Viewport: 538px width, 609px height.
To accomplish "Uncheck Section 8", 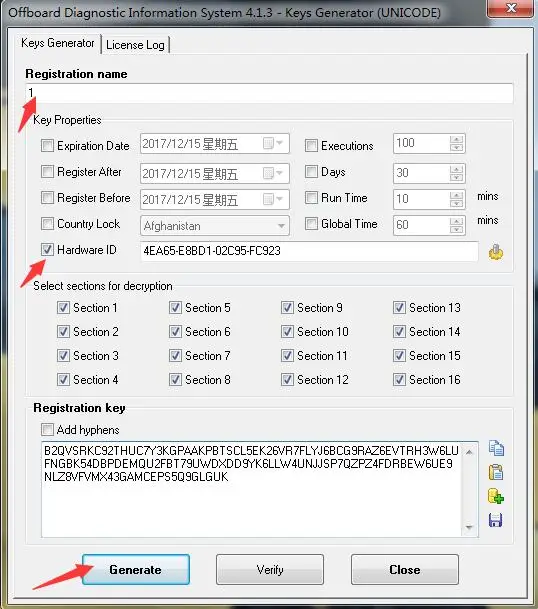I will [175, 379].
